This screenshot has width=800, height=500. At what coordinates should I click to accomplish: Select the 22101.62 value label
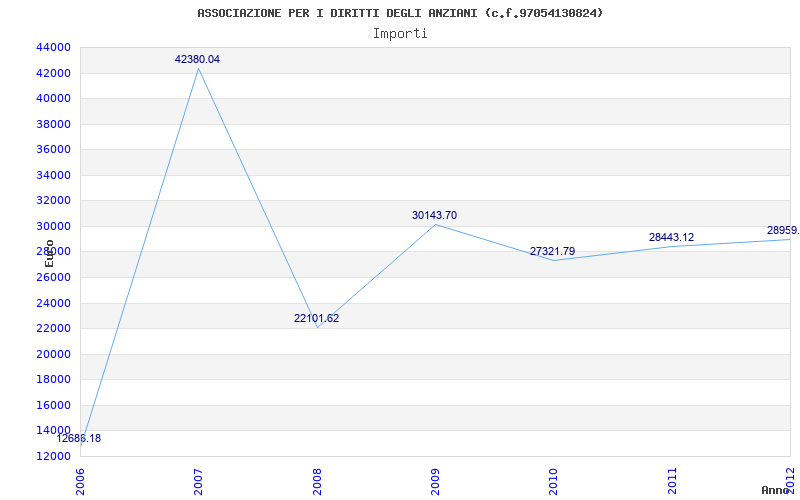[316, 318]
